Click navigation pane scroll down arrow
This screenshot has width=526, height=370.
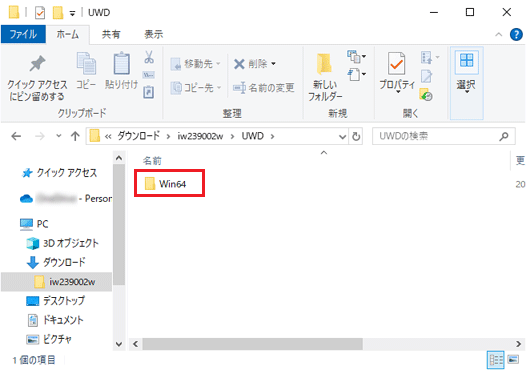pyautogui.click(x=119, y=344)
